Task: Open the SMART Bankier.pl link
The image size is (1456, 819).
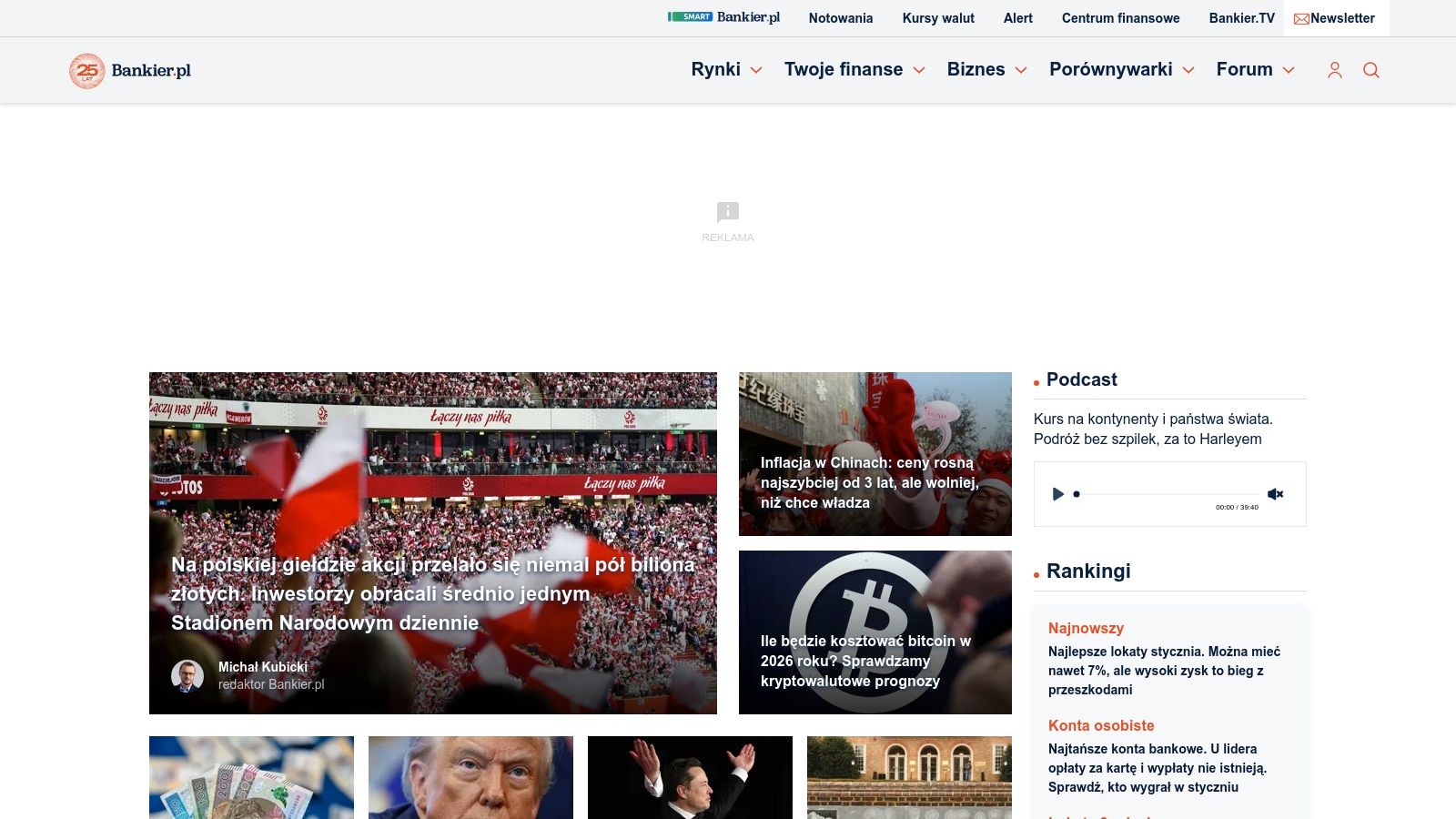Action: point(723,17)
